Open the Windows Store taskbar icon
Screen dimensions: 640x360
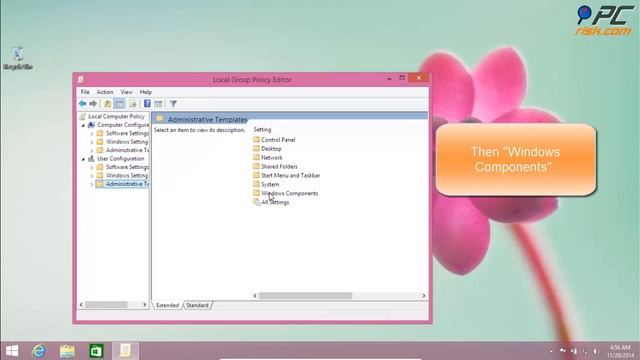pyautogui.click(x=96, y=351)
